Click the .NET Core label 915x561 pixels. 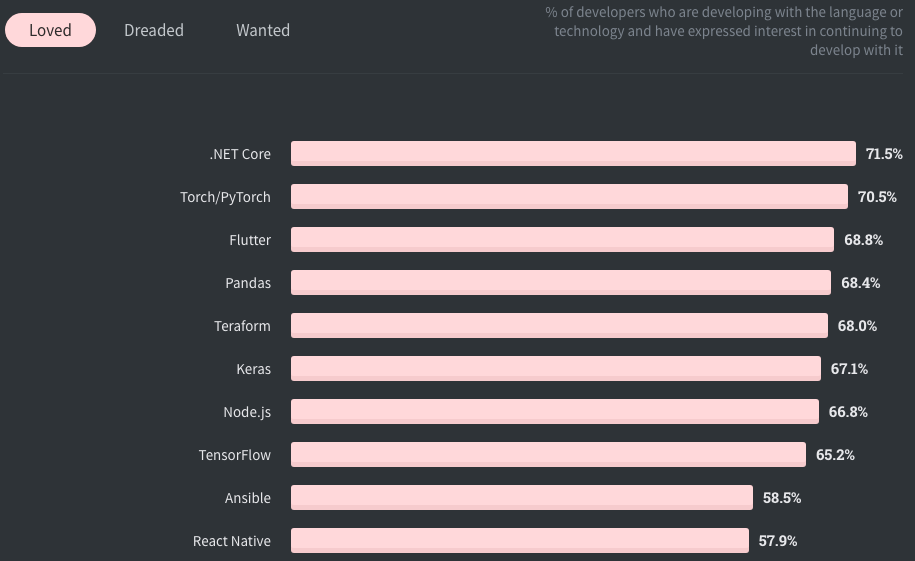[240, 154]
